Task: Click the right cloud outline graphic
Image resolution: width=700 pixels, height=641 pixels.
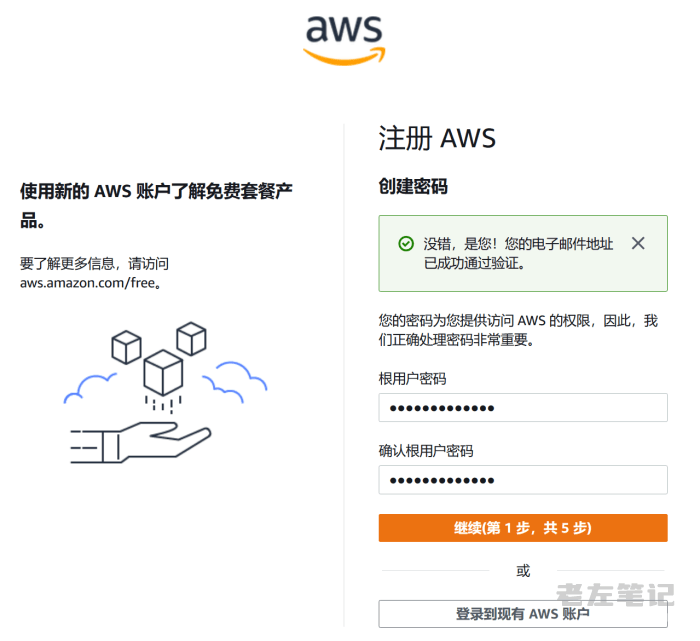Action: tap(235, 382)
